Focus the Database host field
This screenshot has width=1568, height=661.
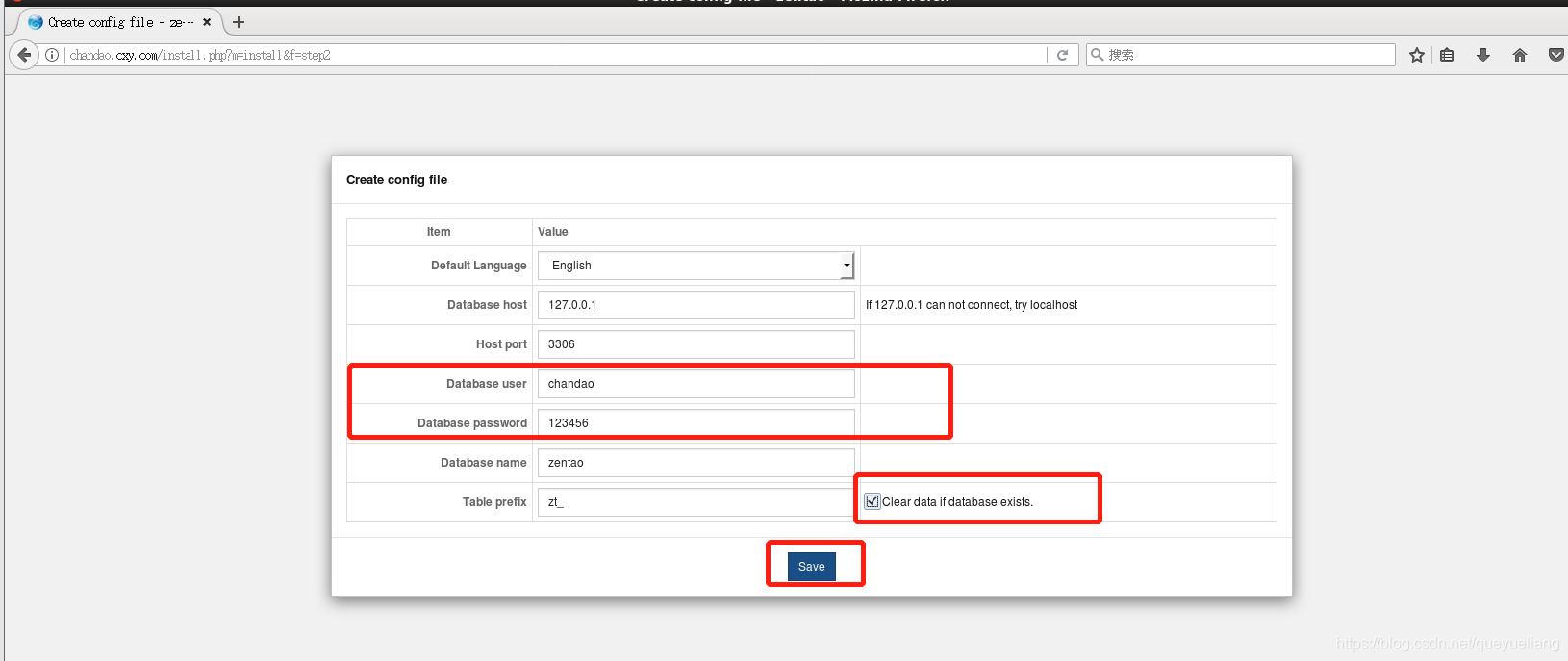point(696,305)
